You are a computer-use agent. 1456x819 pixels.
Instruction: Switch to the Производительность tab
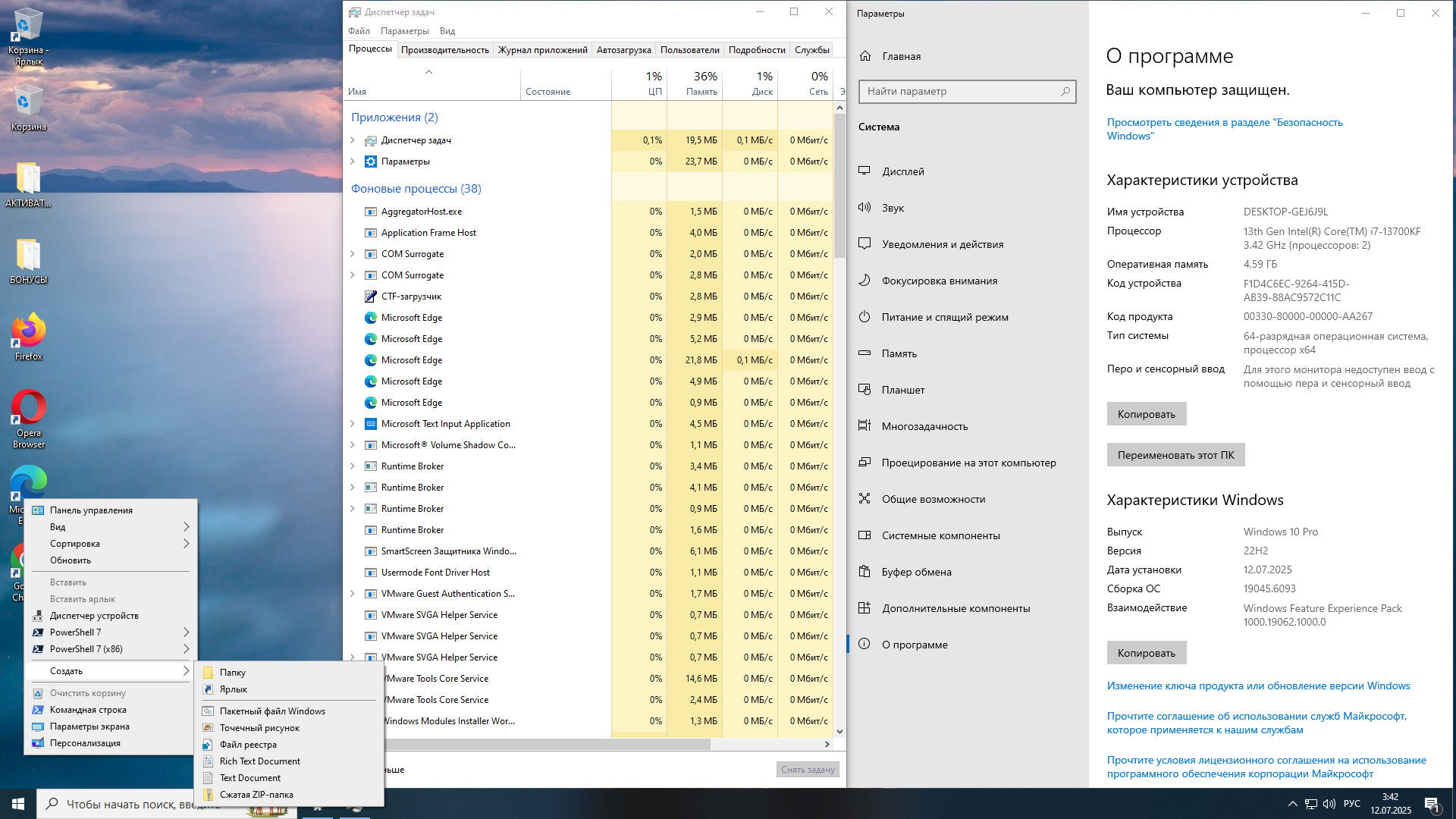[x=445, y=50]
